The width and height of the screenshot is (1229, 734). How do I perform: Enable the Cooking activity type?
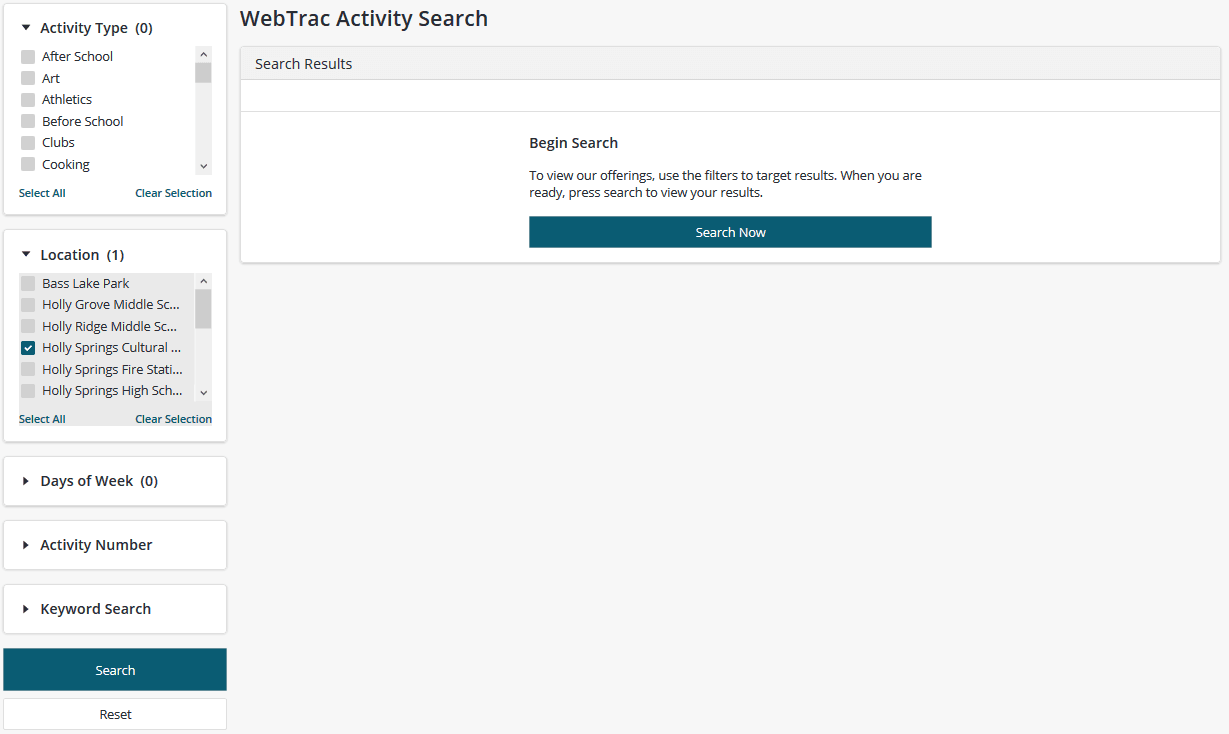coord(27,164)
